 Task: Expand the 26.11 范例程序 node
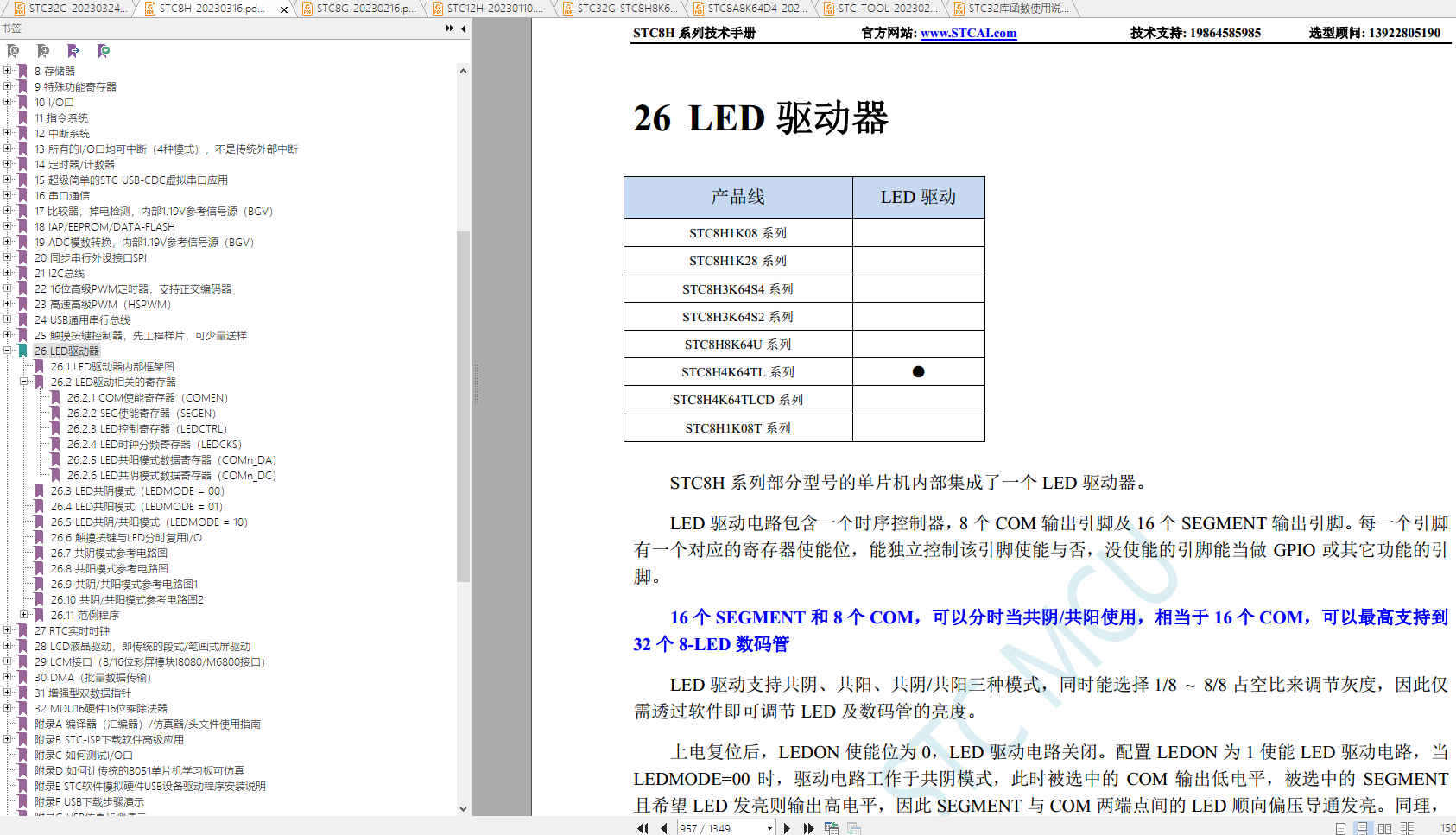[x=24, y=615]
